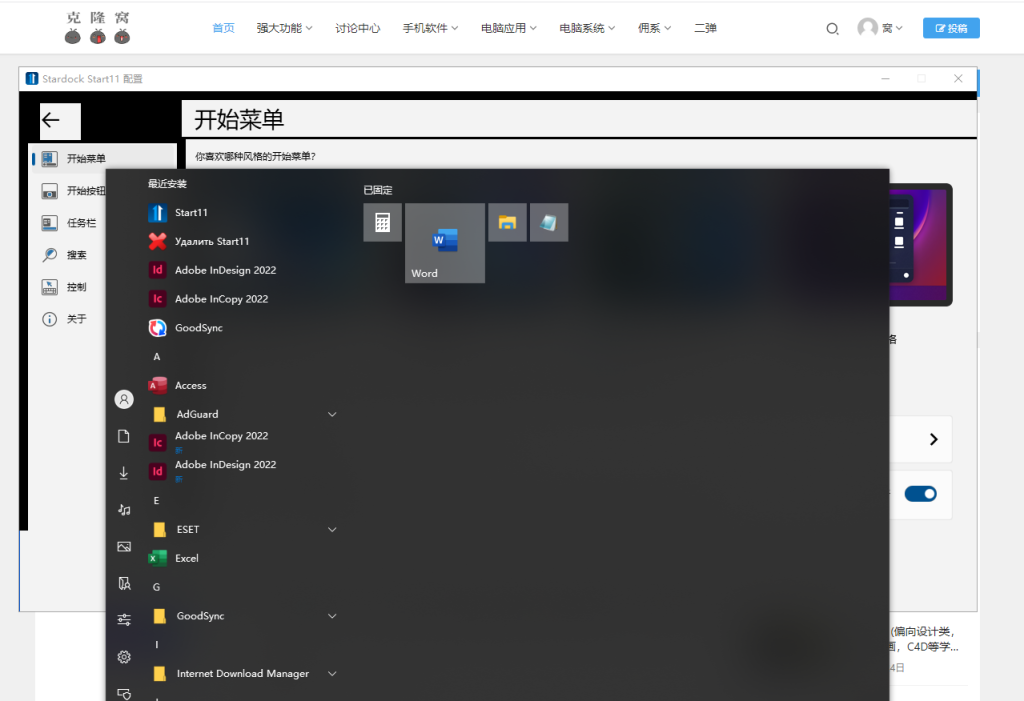Open the user avatar menu 窝
The image size is (1024, 701).
(880, 28)
